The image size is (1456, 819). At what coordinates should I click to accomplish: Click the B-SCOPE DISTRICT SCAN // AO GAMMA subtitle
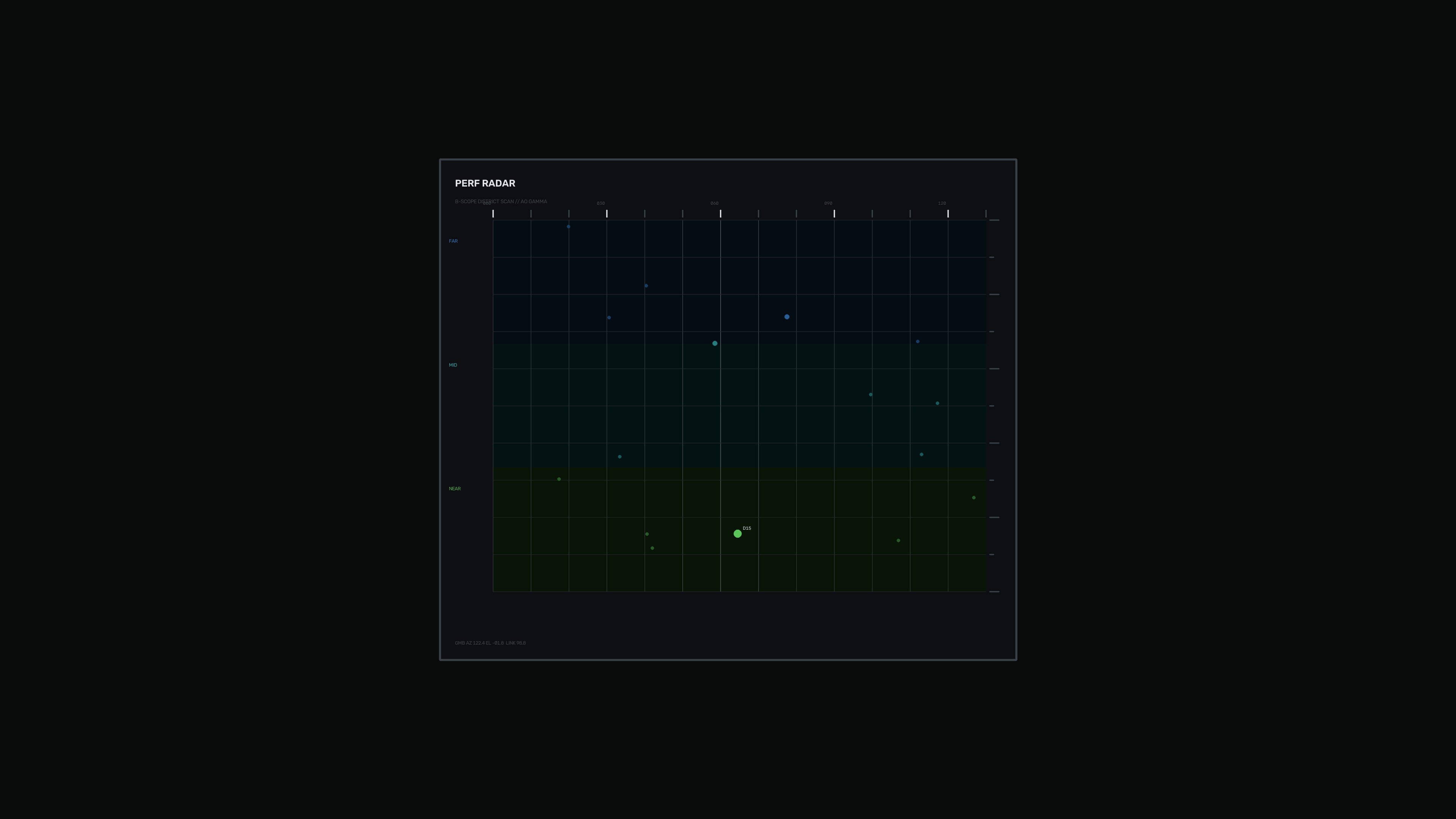[501, 202]
